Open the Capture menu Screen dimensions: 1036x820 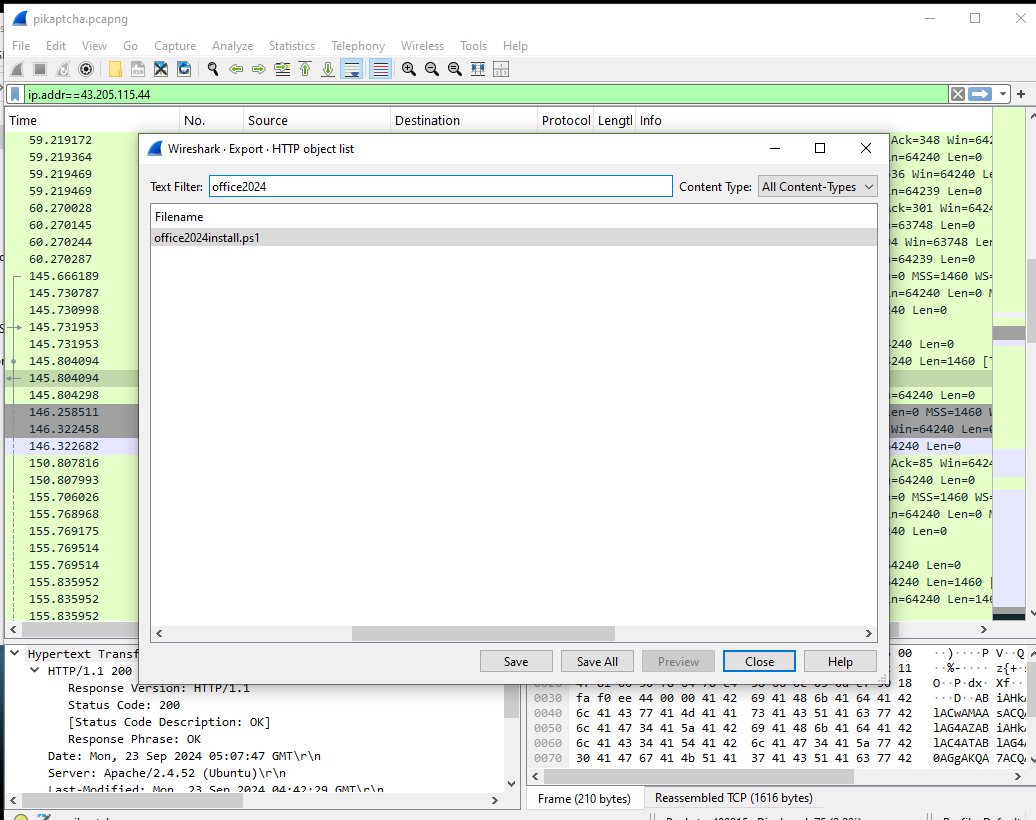tap(175, 46)
